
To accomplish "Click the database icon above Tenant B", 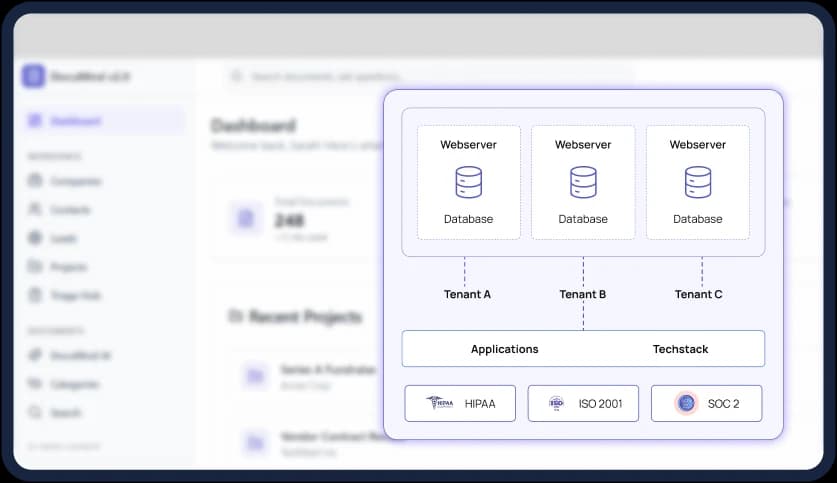I will pyautogui.click(x=583, y=183).
